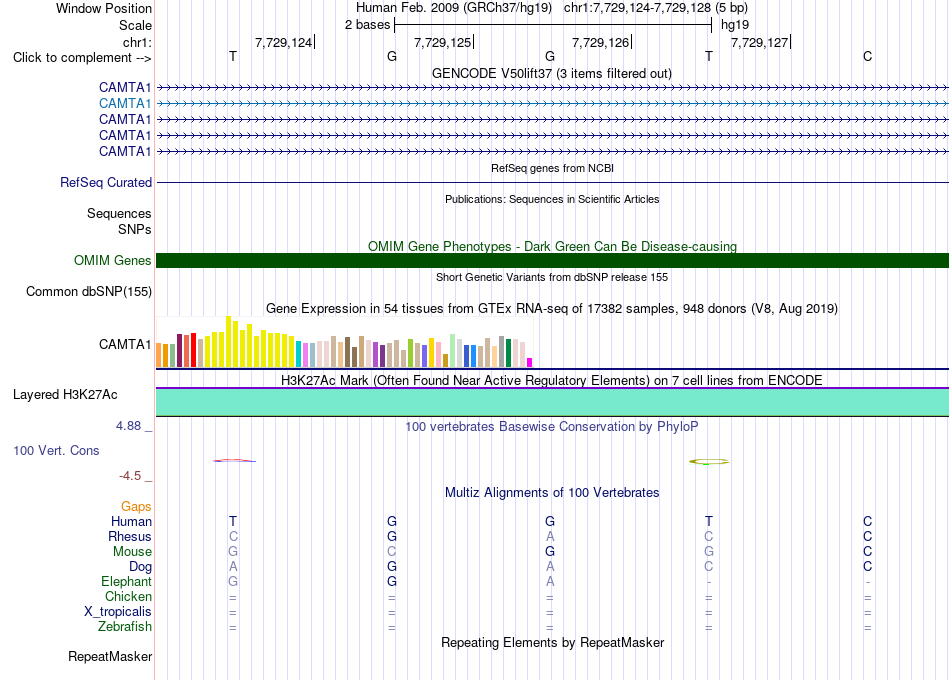950x680 pixels.
Task: Click the 'hg19' text beside the scale bar
Action: pos(735,25)
